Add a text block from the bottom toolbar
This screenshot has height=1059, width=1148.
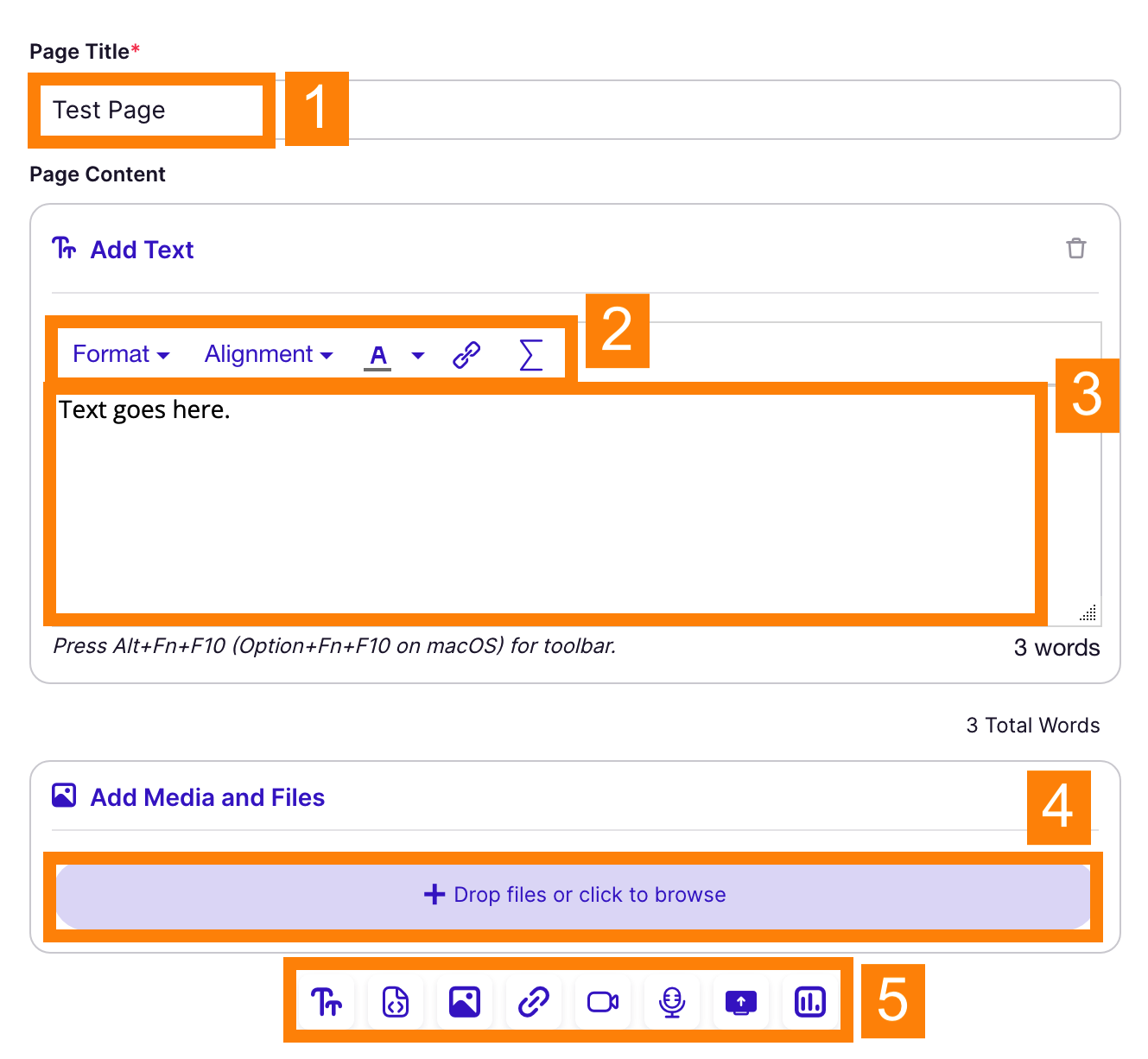coord(327,1002)
